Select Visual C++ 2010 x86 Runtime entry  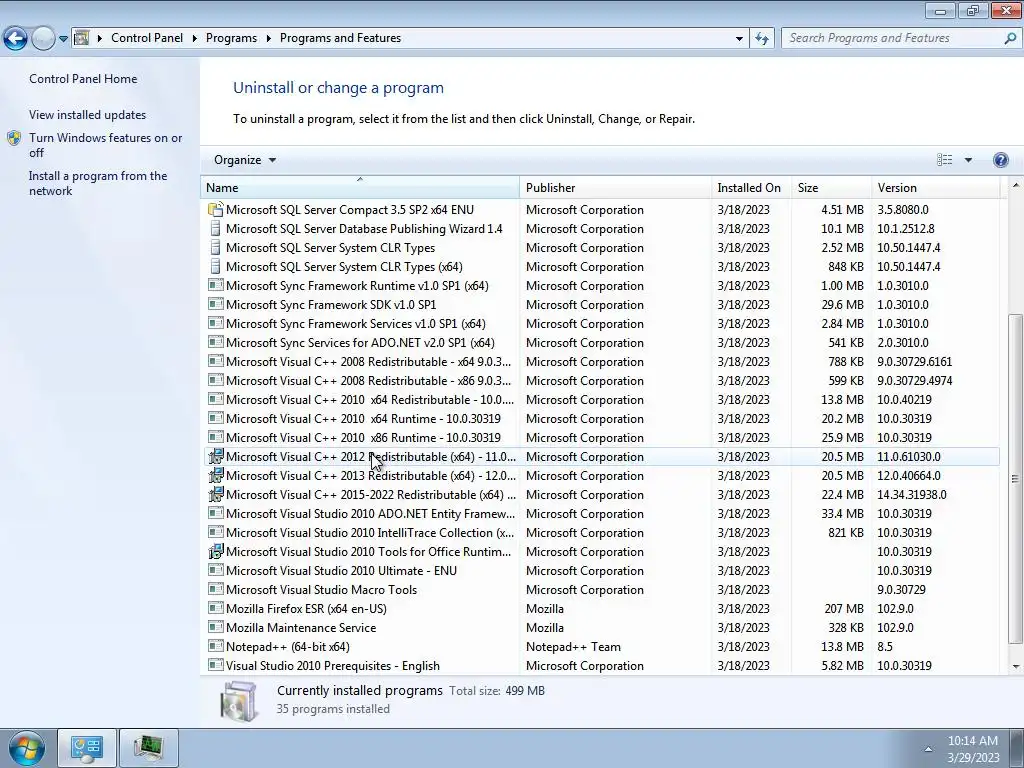(x=600, y=438)
